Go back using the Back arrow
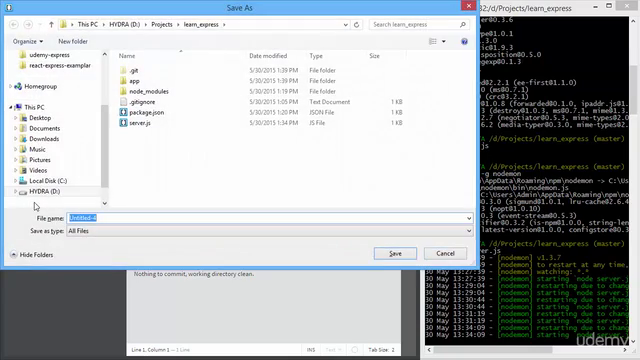This screenshot has height=360, width=640. pyautogui.click(x=13, y=24)
